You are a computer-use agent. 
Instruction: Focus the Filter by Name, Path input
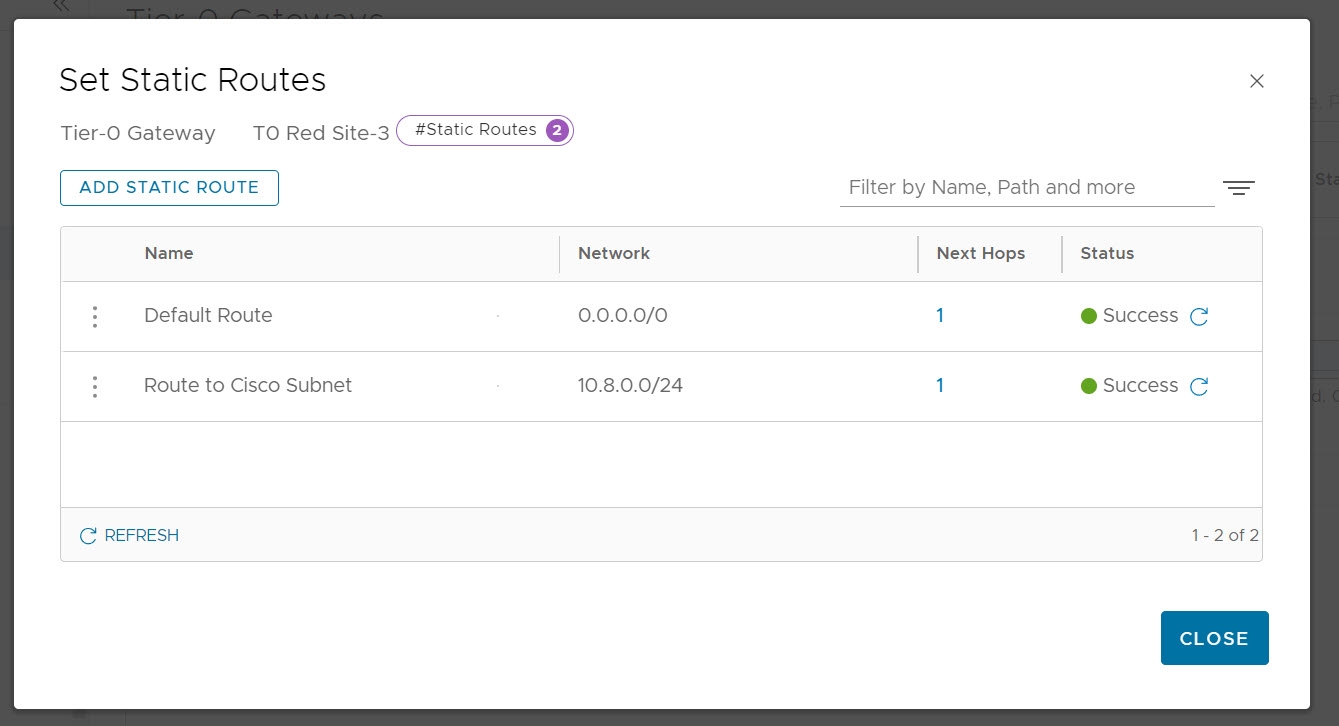click(x=1026, y=188)
